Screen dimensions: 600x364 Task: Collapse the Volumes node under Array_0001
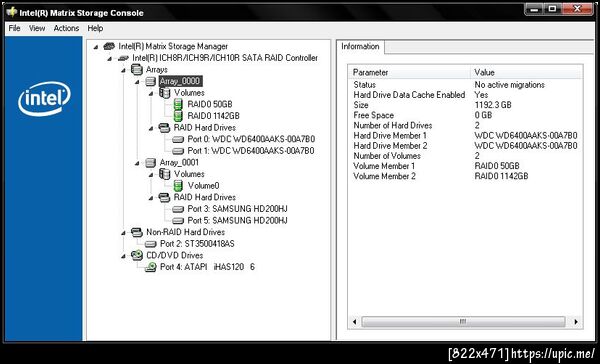pyautogui.click(x=151, y=175)
